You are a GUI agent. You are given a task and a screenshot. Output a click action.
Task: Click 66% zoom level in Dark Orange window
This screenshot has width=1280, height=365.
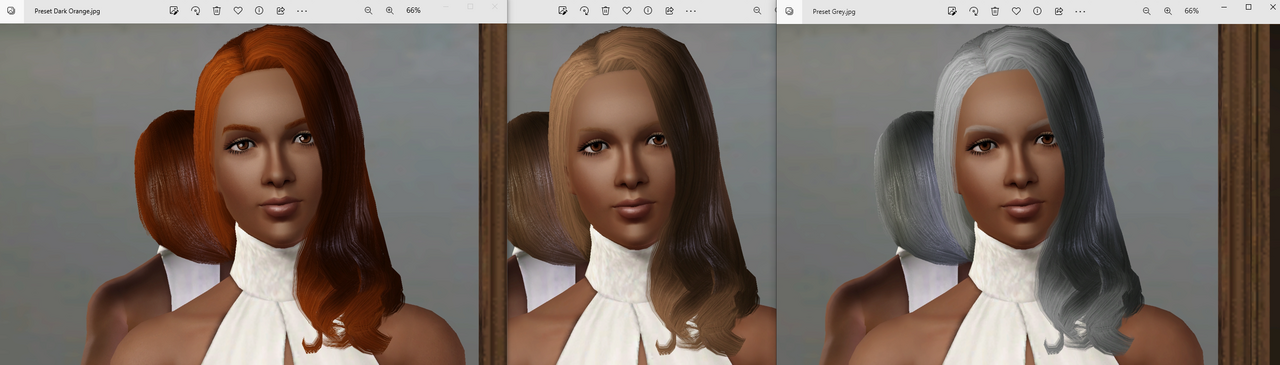413,10
